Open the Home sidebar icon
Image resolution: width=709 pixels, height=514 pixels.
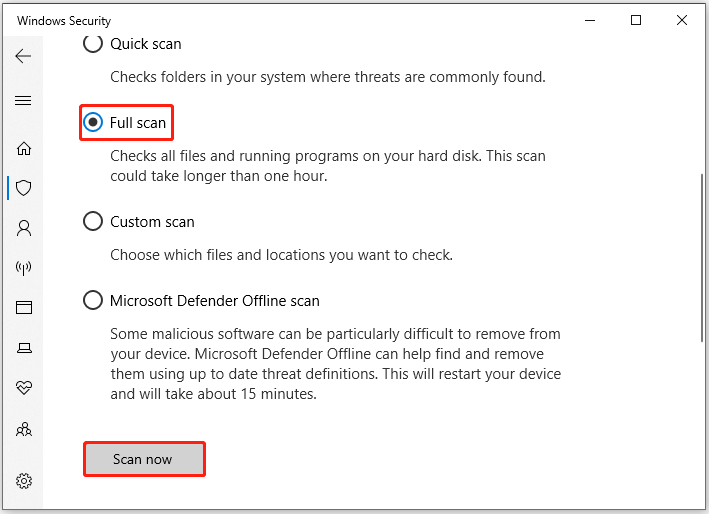click(x=23, y=148)
